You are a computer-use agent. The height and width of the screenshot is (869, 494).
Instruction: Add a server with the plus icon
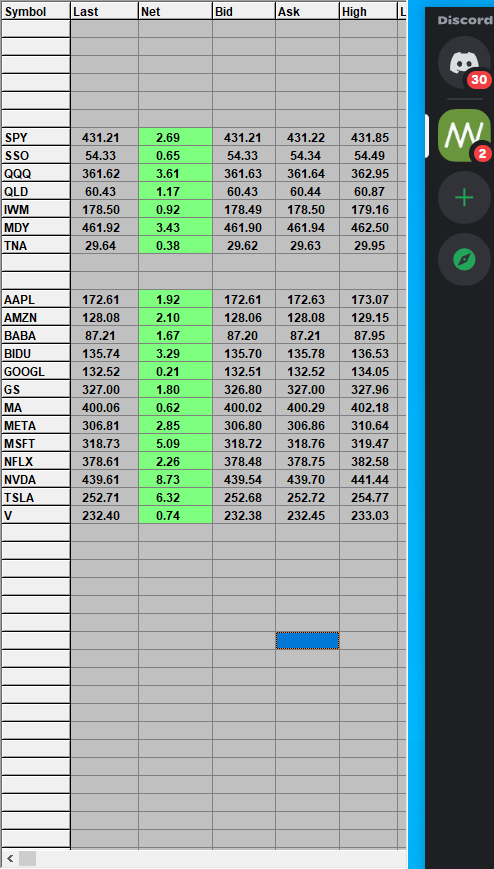[x=464, y=197]
